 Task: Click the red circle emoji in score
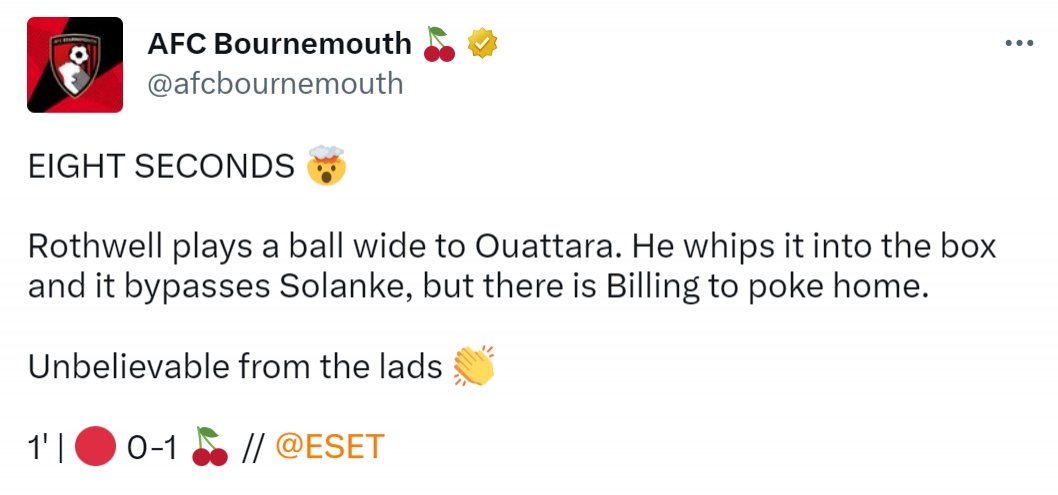pos(95,446)
